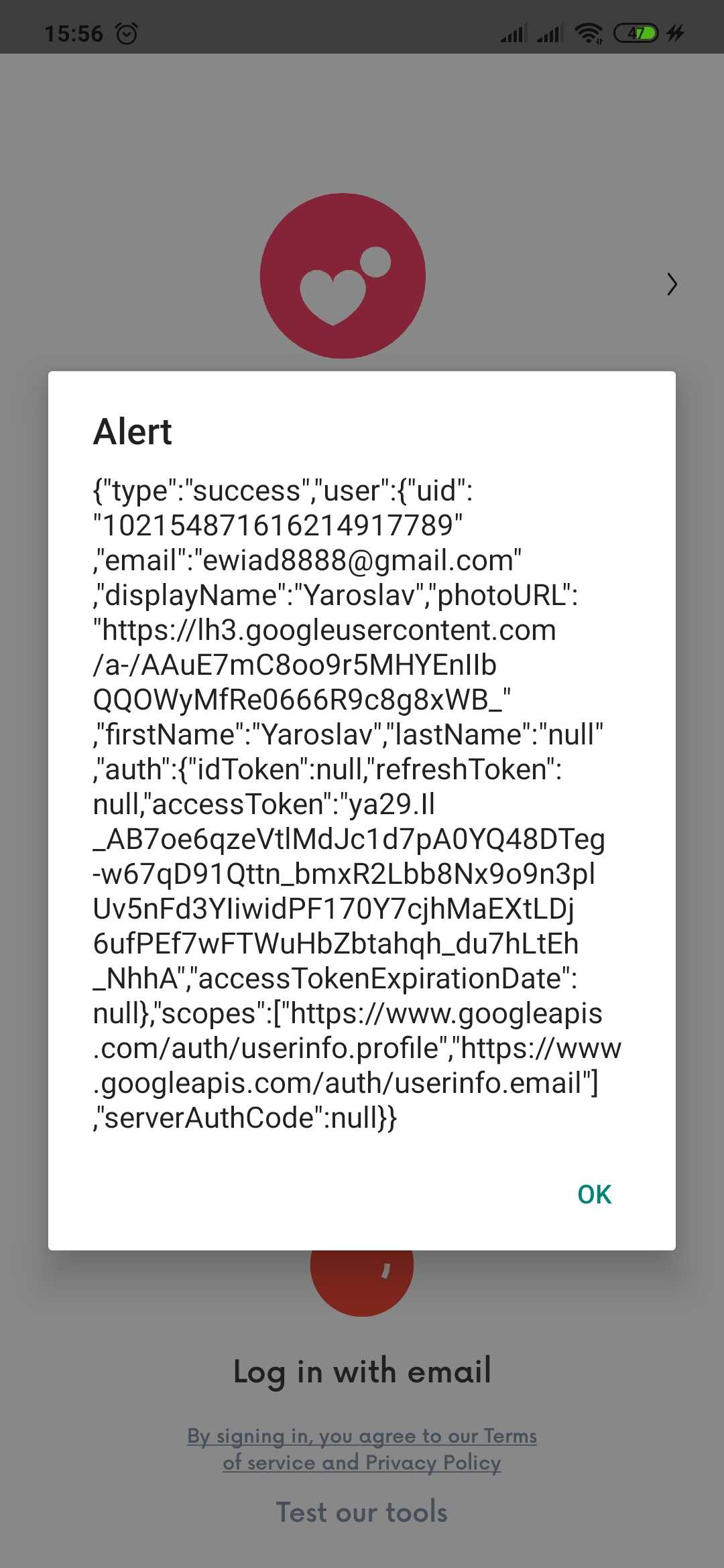Select Log in with email

pos(361,1371)
